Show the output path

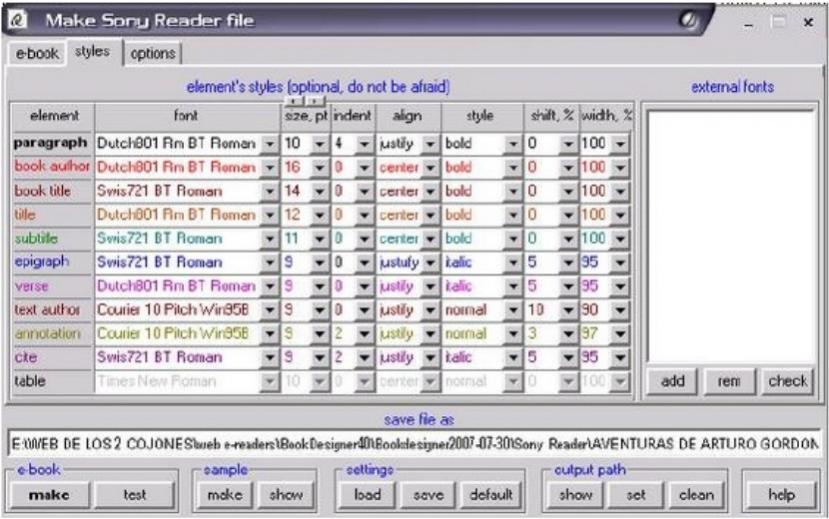(575, 495)
